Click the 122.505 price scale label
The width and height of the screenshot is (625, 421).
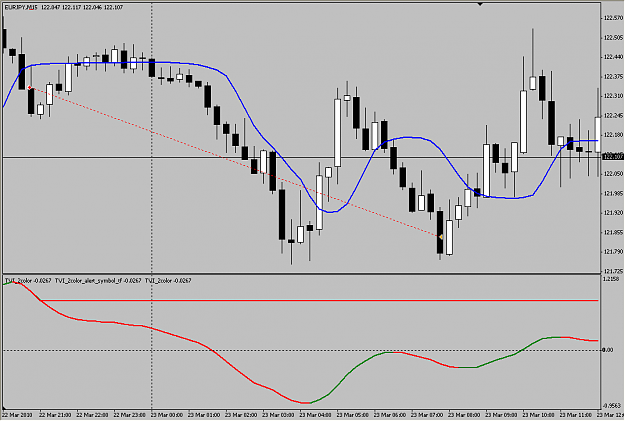(613, 37)
